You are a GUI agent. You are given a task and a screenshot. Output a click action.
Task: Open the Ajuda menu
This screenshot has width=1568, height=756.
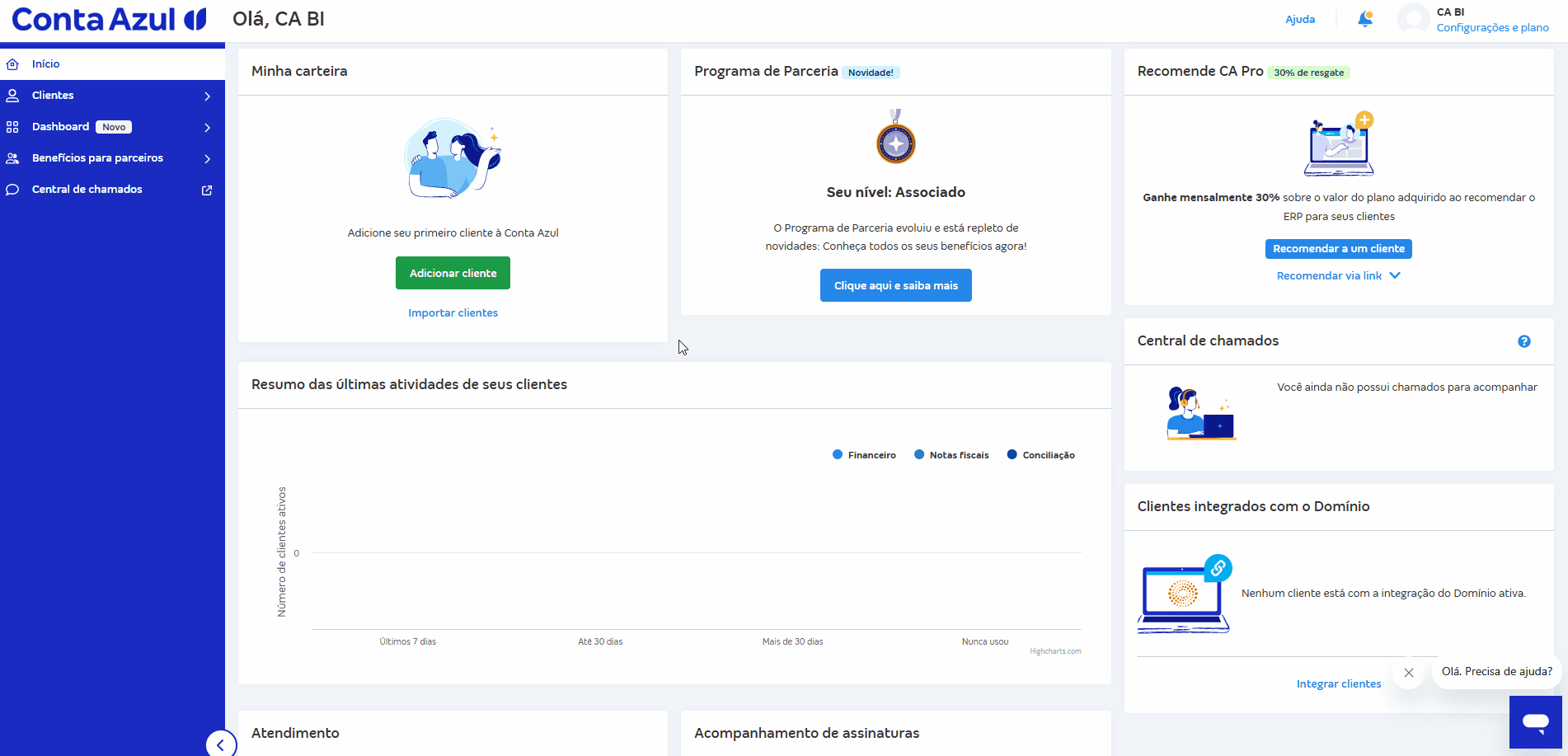point(1300,18)
